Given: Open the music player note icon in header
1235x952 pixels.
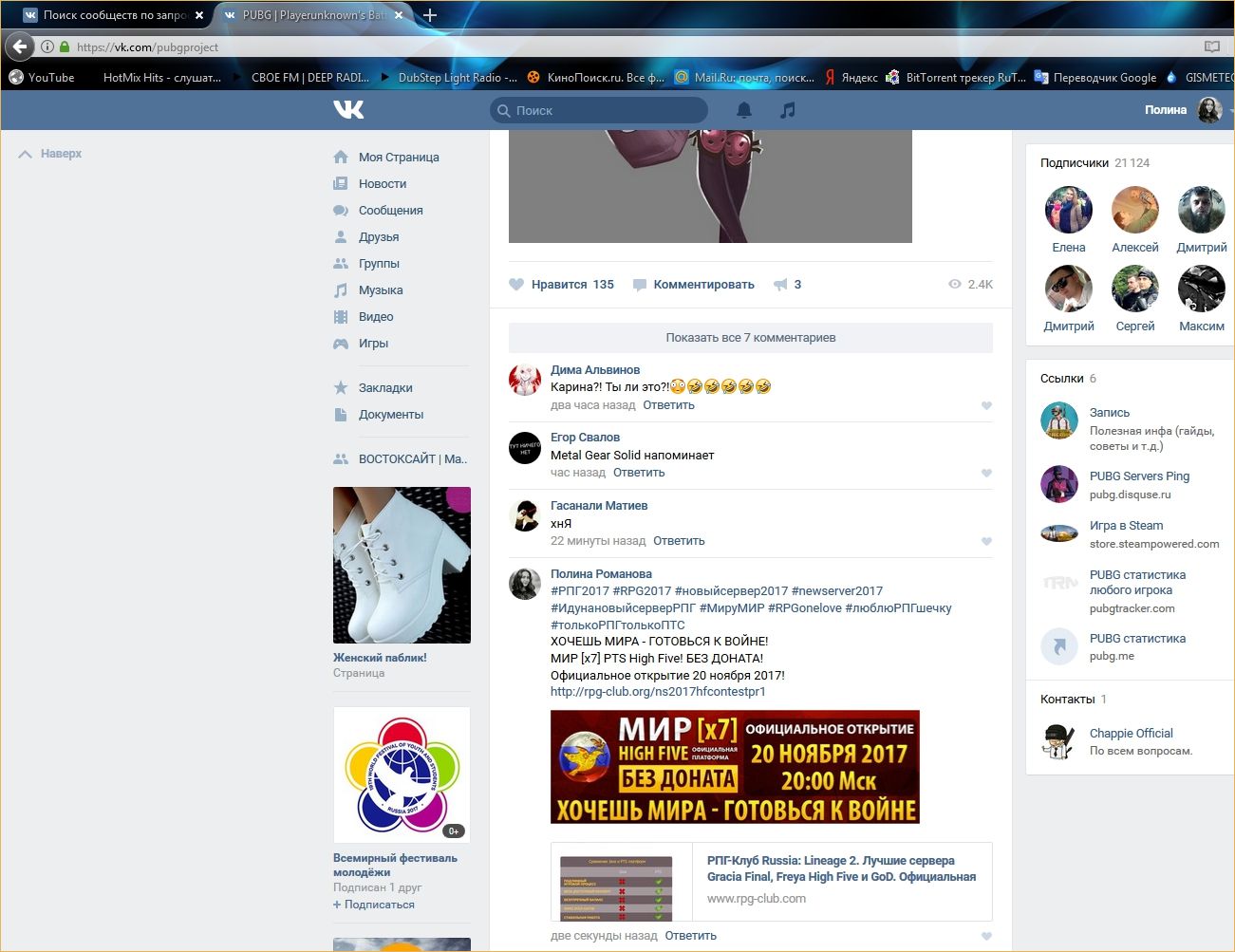Looking at the screenshot, I should click(x=787, y=110).
